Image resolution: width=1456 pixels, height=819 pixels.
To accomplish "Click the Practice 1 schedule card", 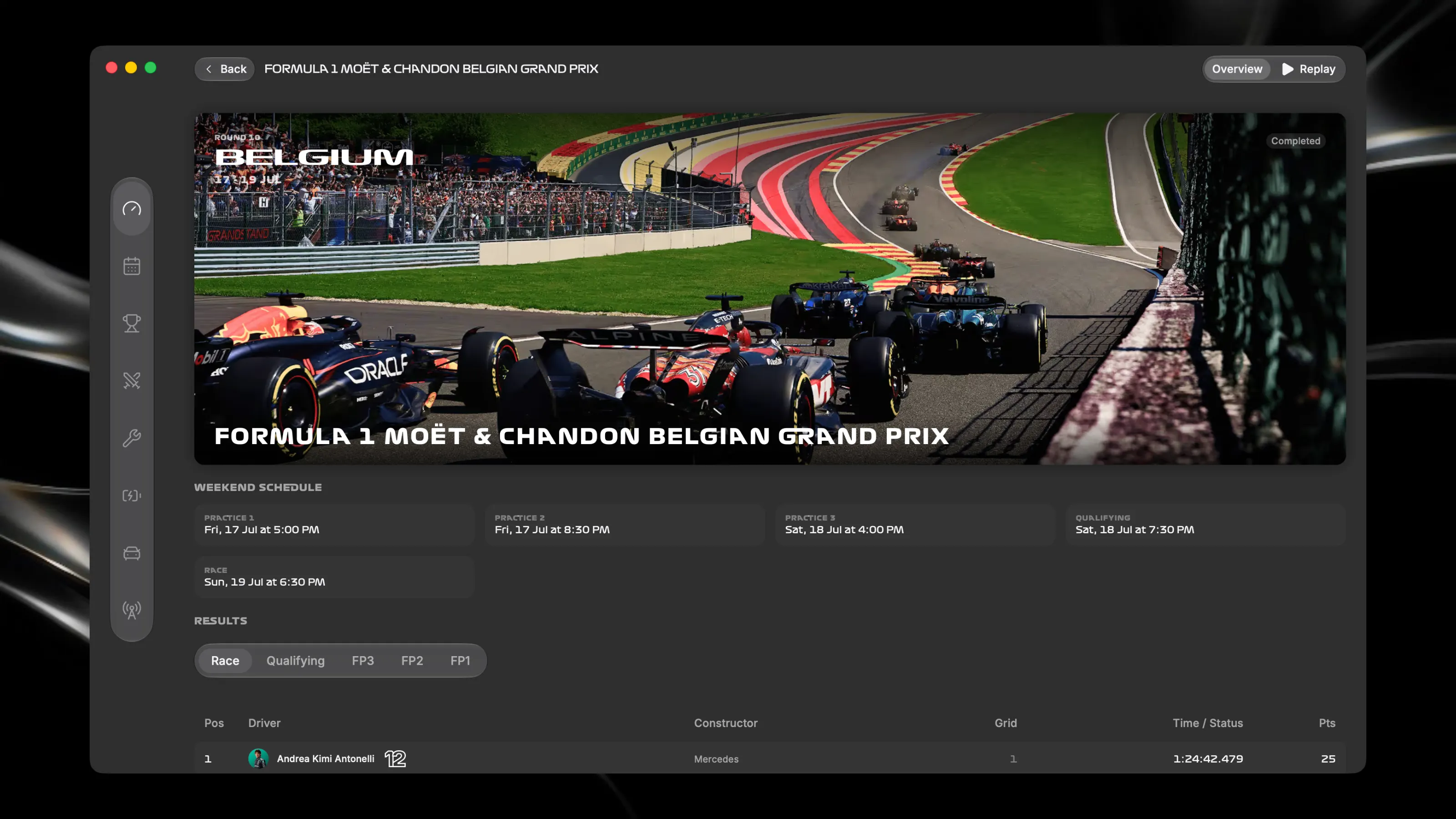I will (334, 525).
